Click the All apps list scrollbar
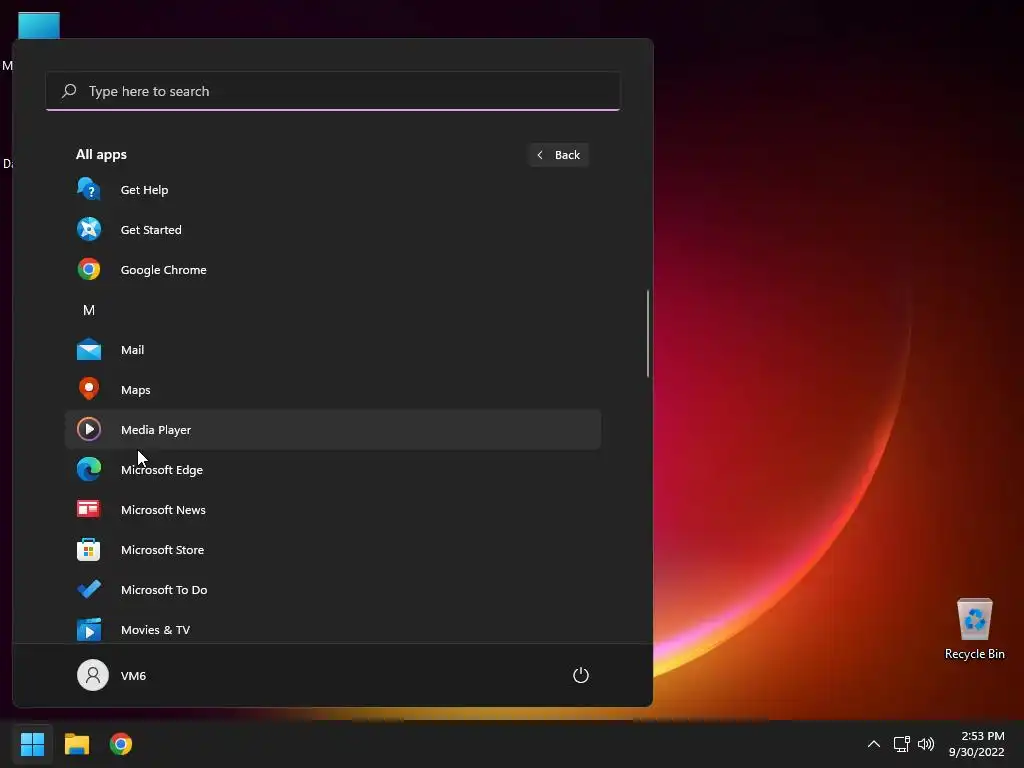1024x768 pixels. 648,334
